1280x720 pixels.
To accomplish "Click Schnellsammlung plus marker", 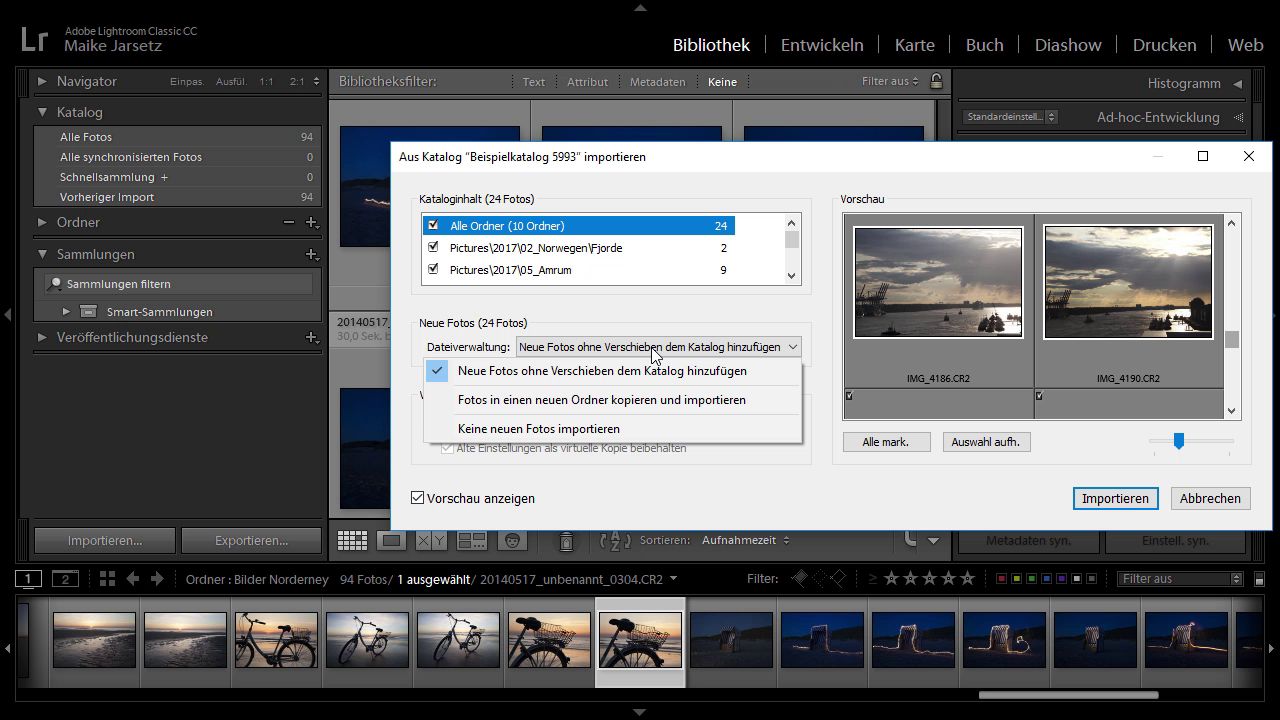I will click(164, 177).
